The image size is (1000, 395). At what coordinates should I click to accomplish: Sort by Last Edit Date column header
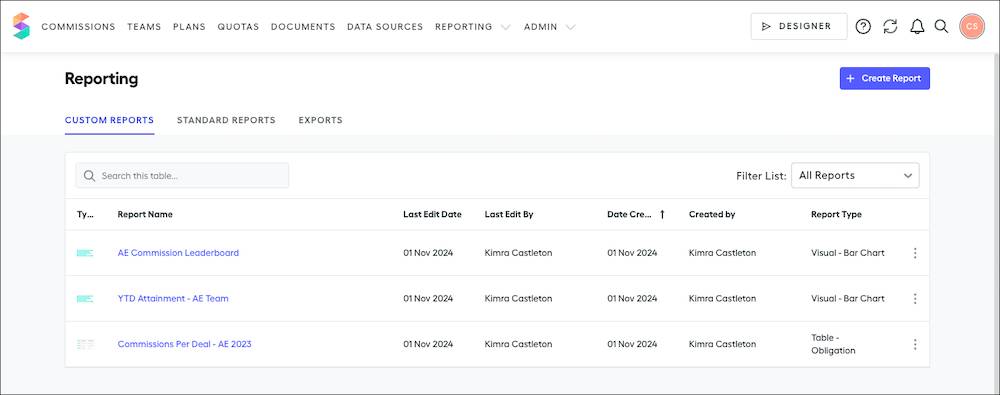[432, 214]
